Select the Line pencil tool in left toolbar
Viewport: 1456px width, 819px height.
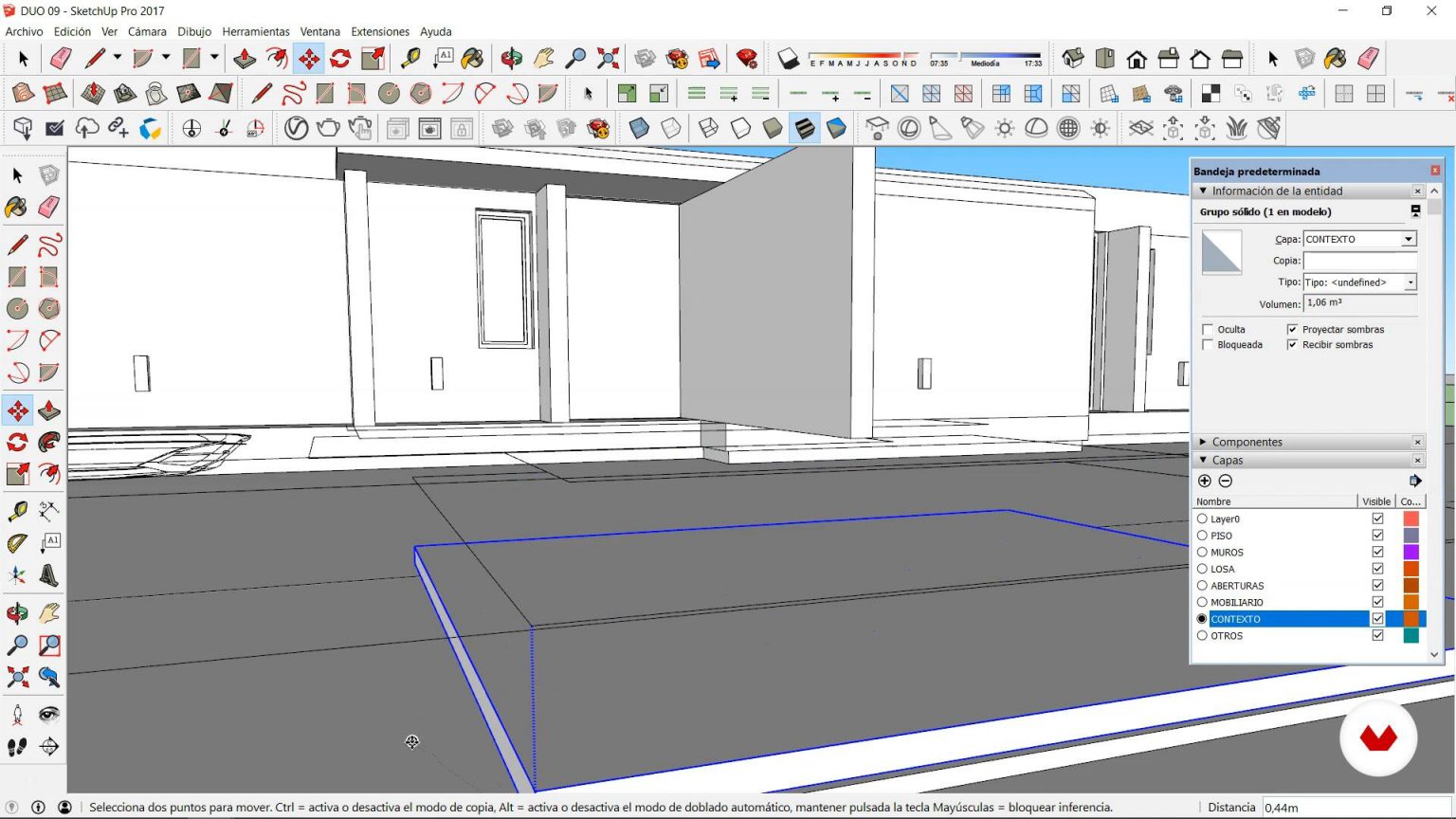click(17, 246)
